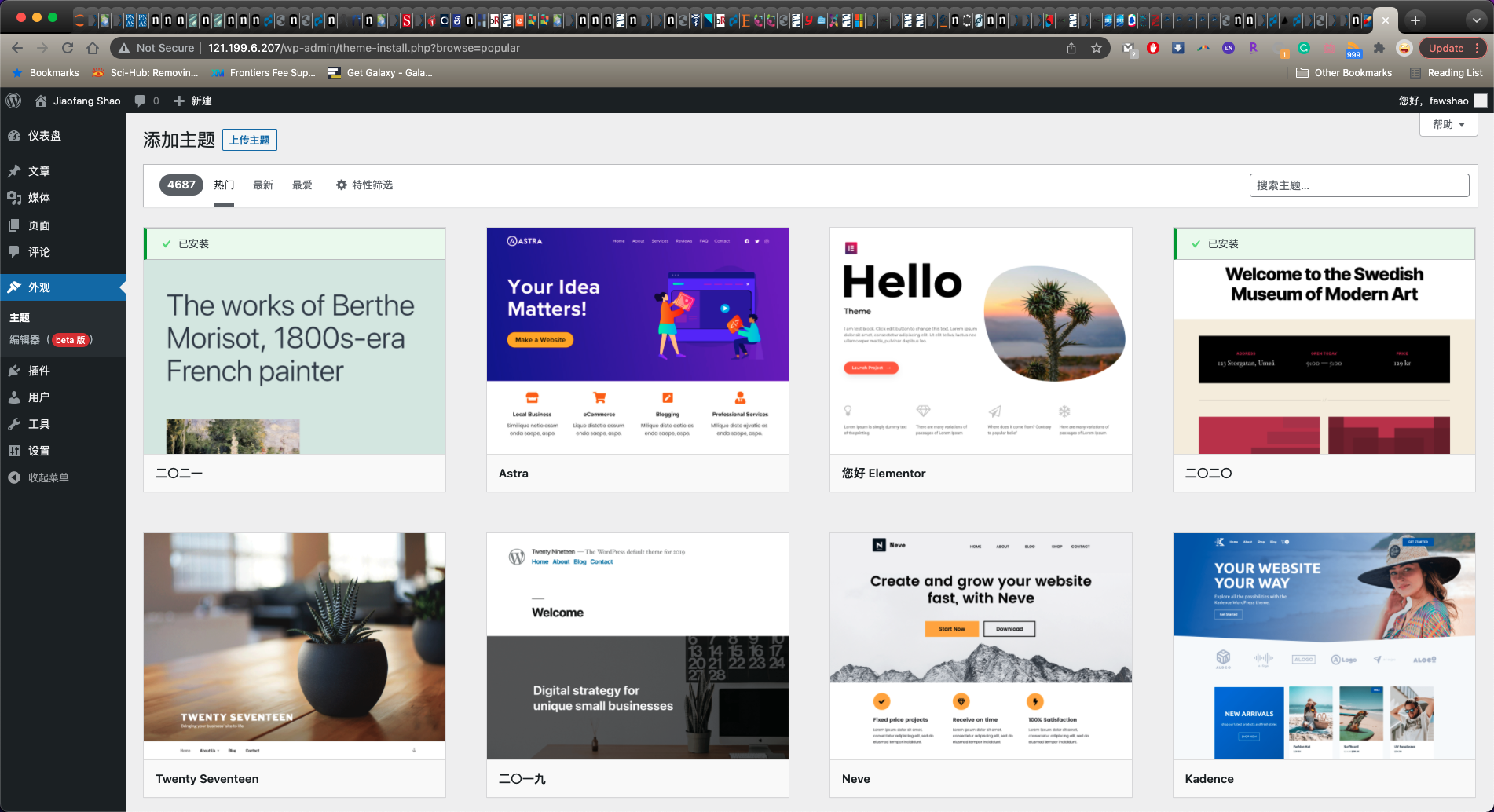Image resolution: width=1494 pixels, height=812 pixels.
Task: Expand the 帮助 (Help) panel
Action: point(1448,124)
